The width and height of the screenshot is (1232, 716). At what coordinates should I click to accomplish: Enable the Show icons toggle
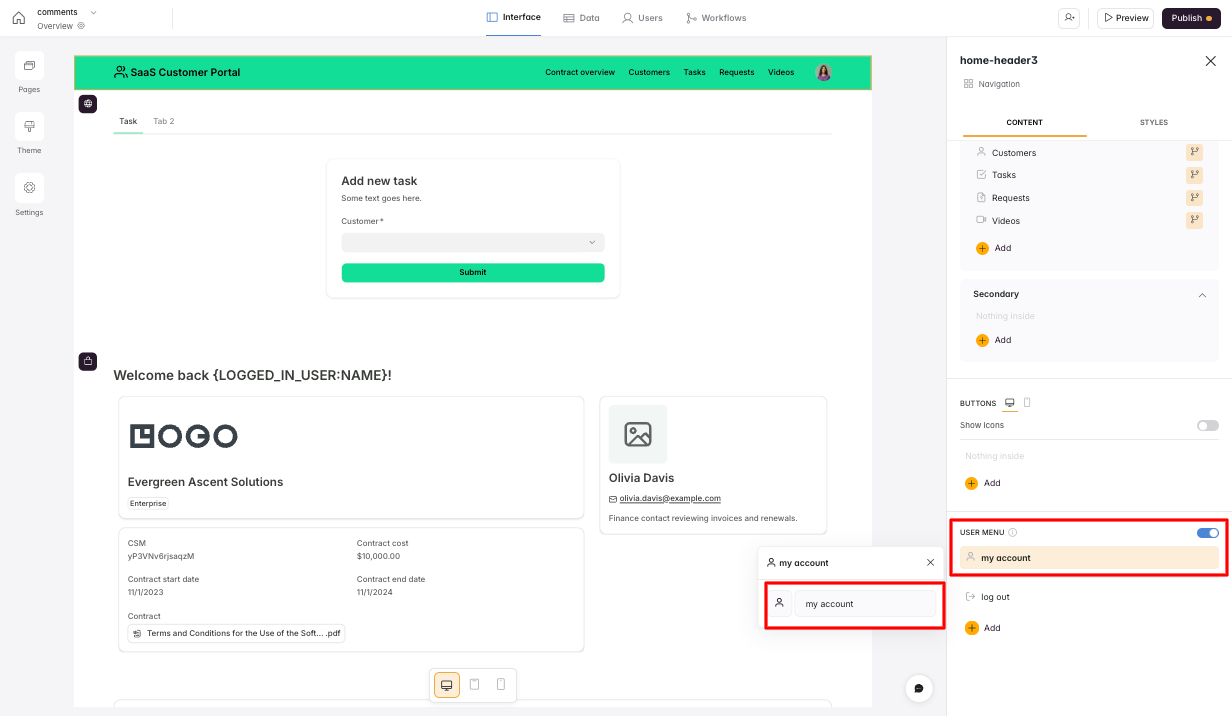tap(1207, 425)
